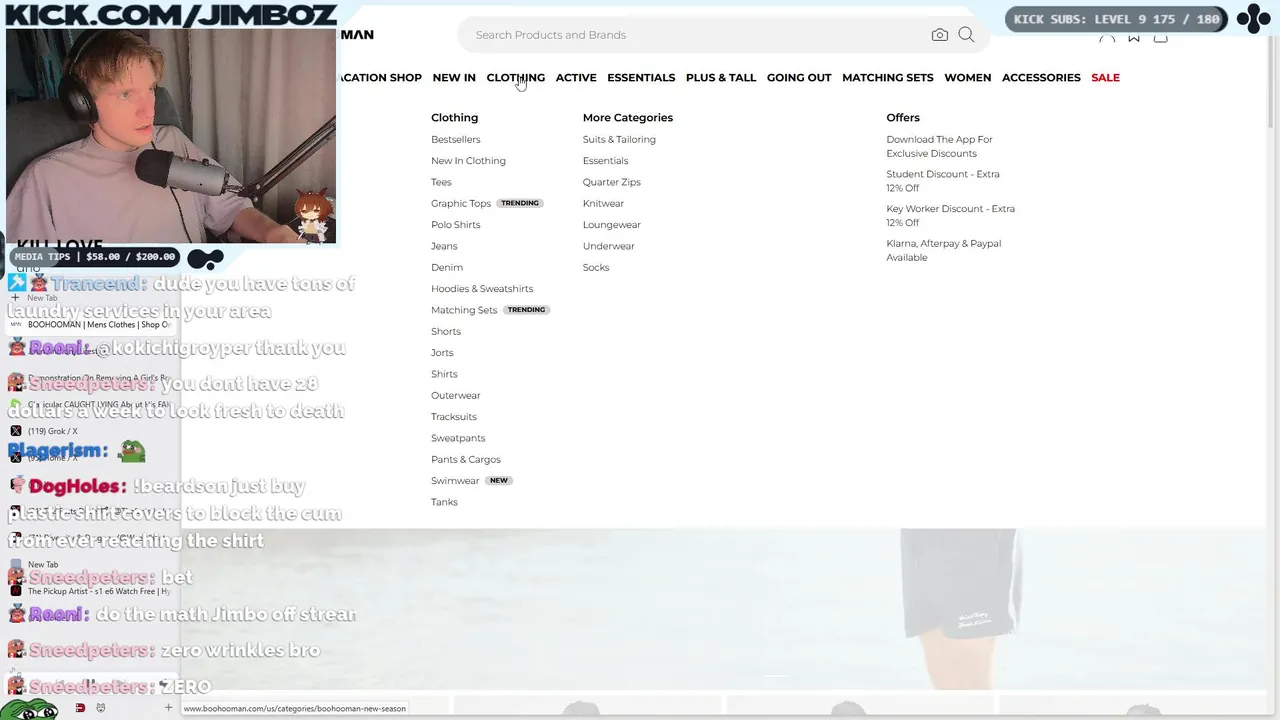
Task: Click Student Discount - Extra 12% Off
Action: (943, 181)
